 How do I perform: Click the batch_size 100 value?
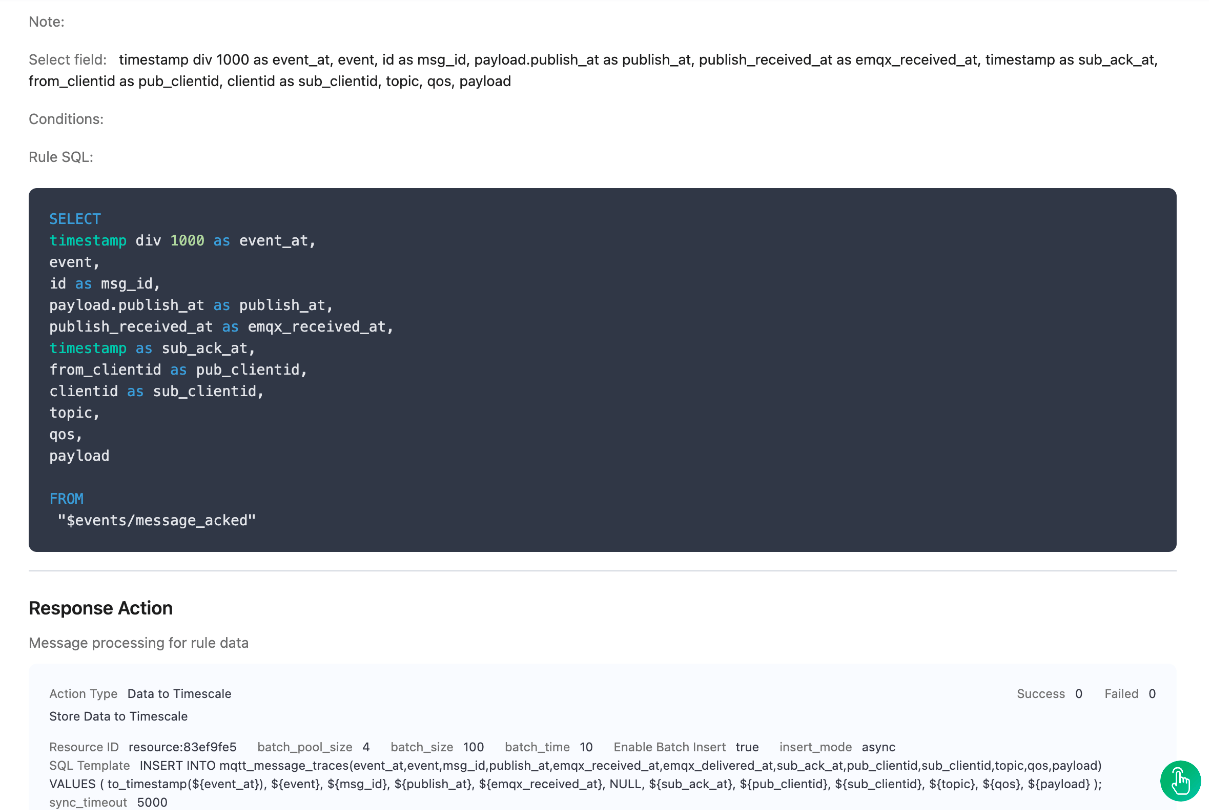(473, 747)
